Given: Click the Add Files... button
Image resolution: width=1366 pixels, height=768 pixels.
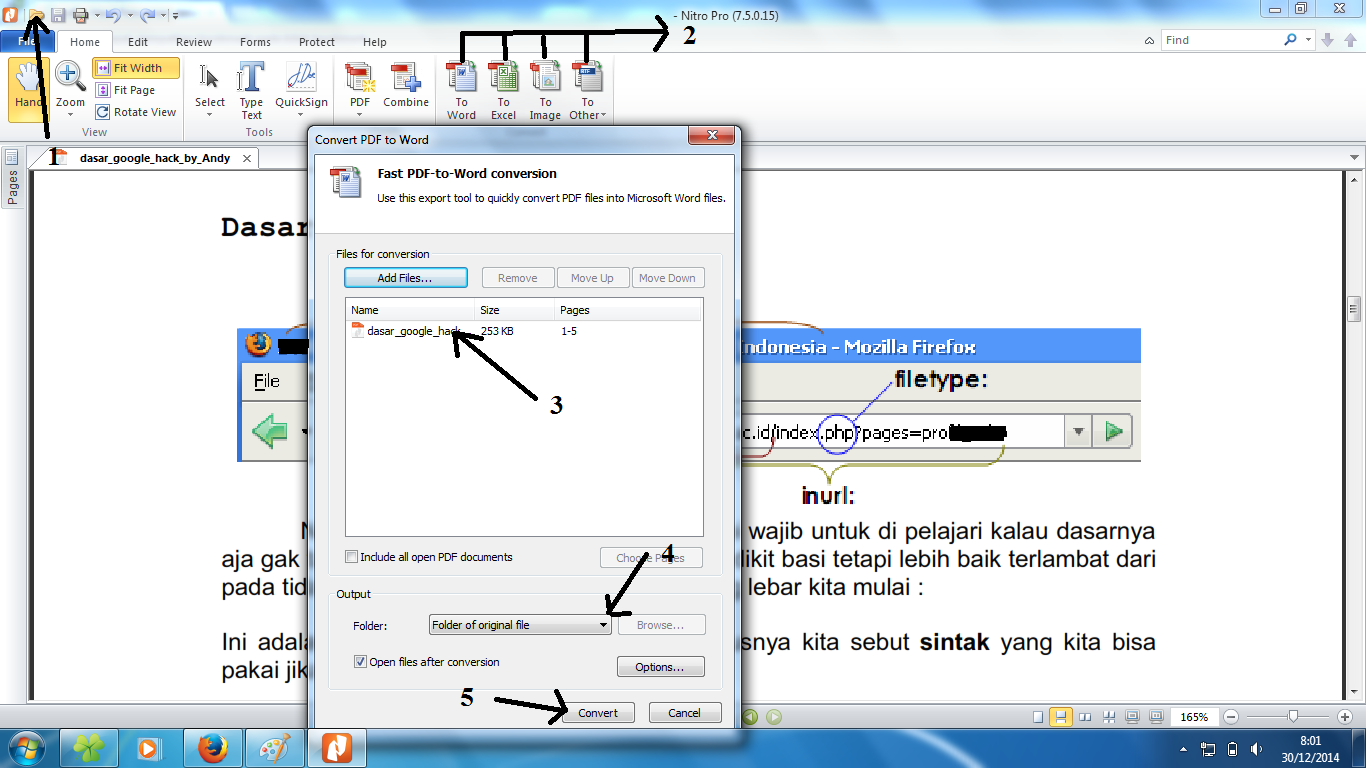Looking at the screenshot, I should click(x=405, y=278).
